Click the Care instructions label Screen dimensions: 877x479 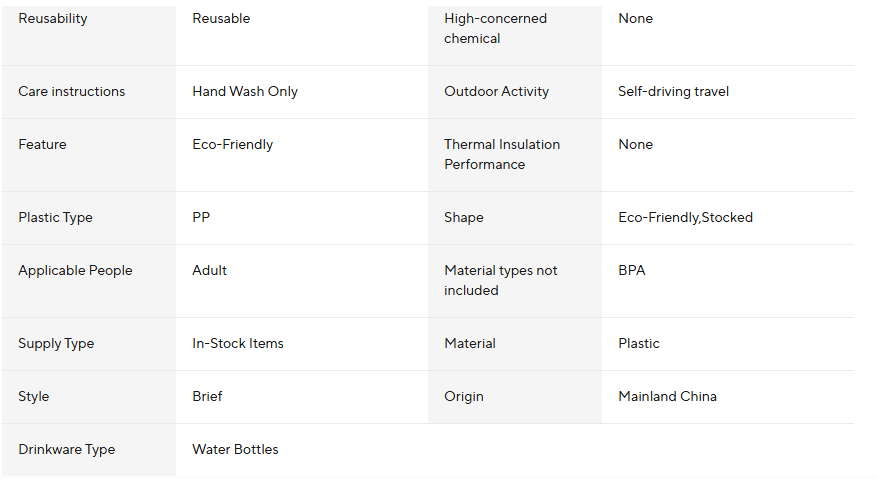(x=72, y=92)
